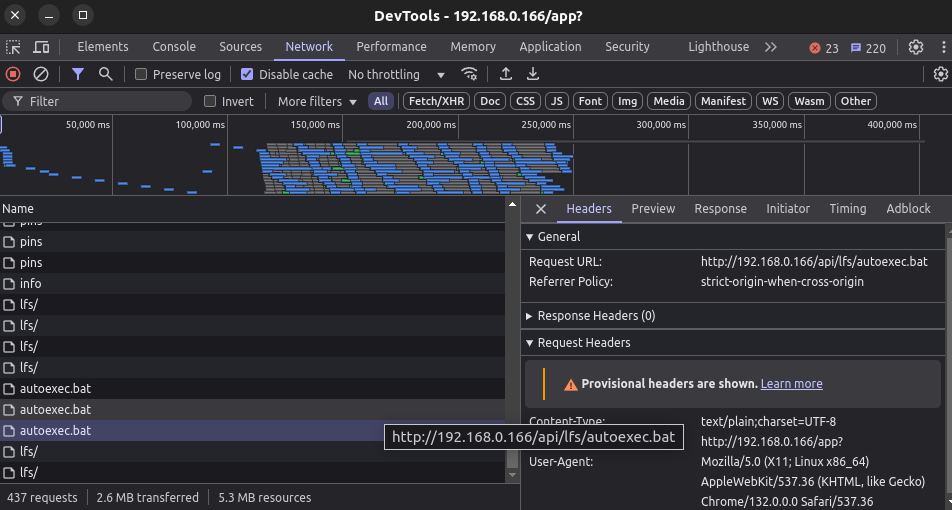This screenshot has height=510, width=952.
Task: Open Network panel settings gear
Action: point(940,74)
